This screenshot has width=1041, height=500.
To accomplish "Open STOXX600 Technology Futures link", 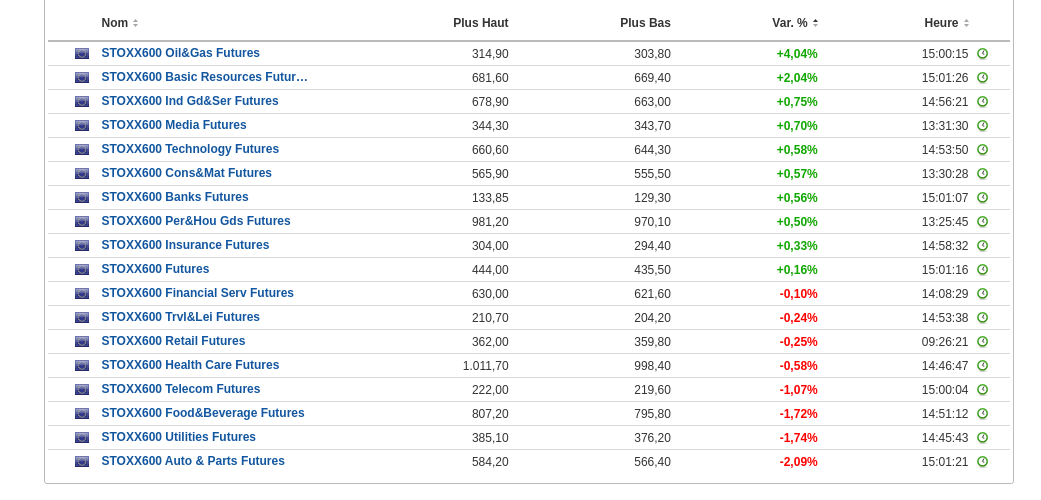I will point(190,149).
